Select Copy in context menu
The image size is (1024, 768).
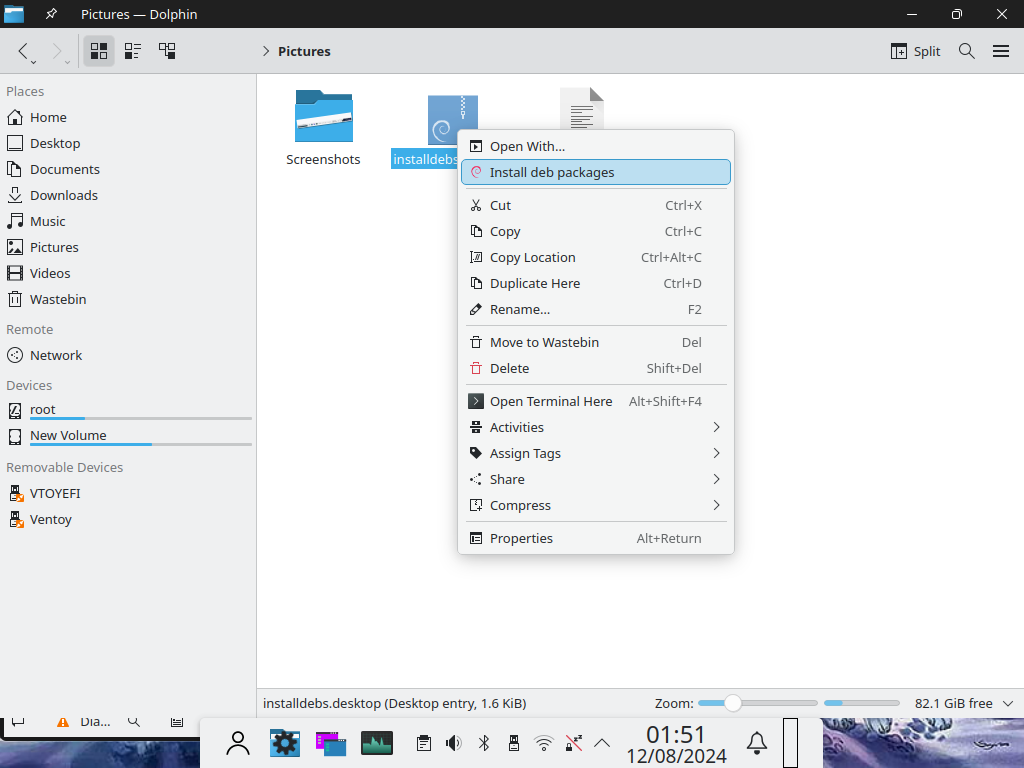(x=596, y=231)
